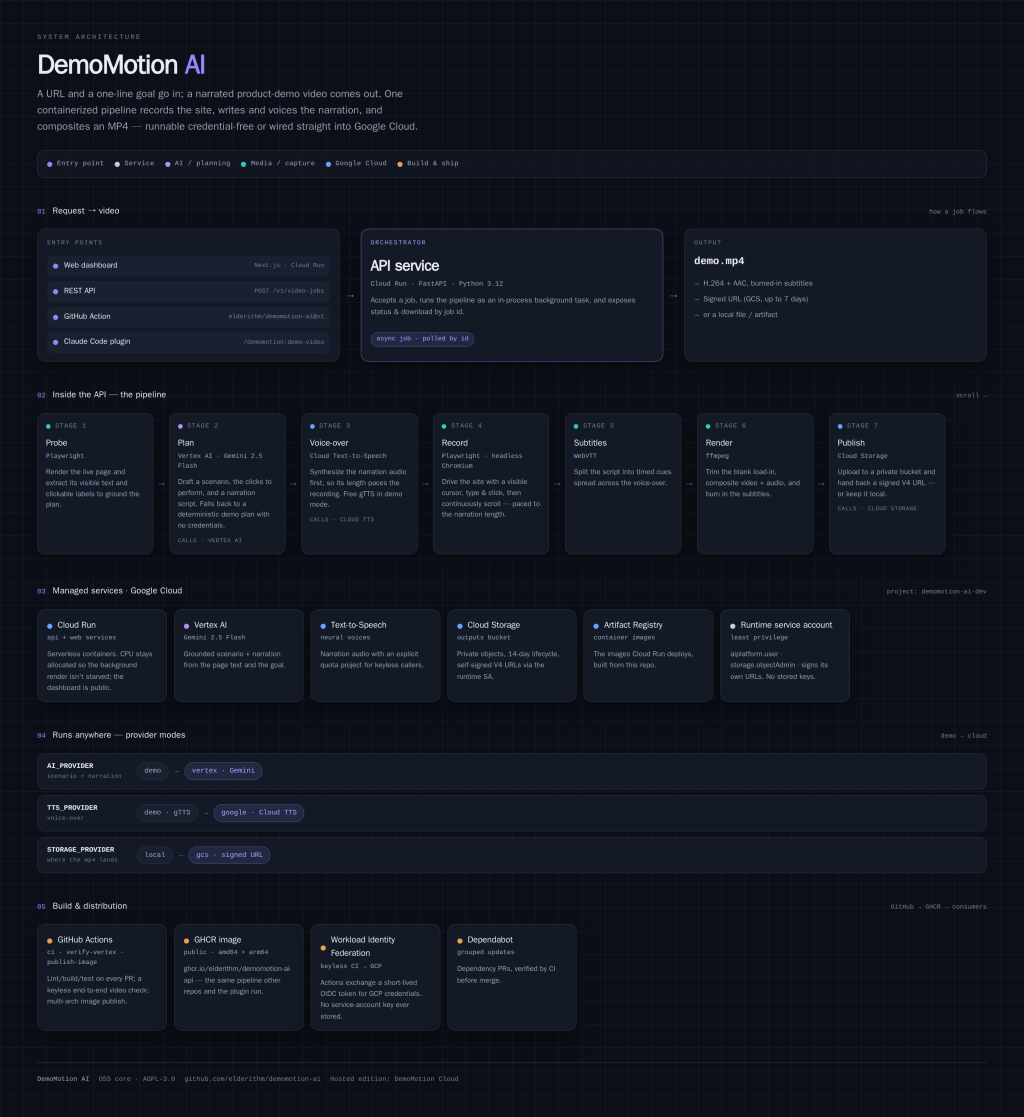The image size is (1024, 1117).
Task: Click the Google Cloud legend dot
Action: [329, 164]
